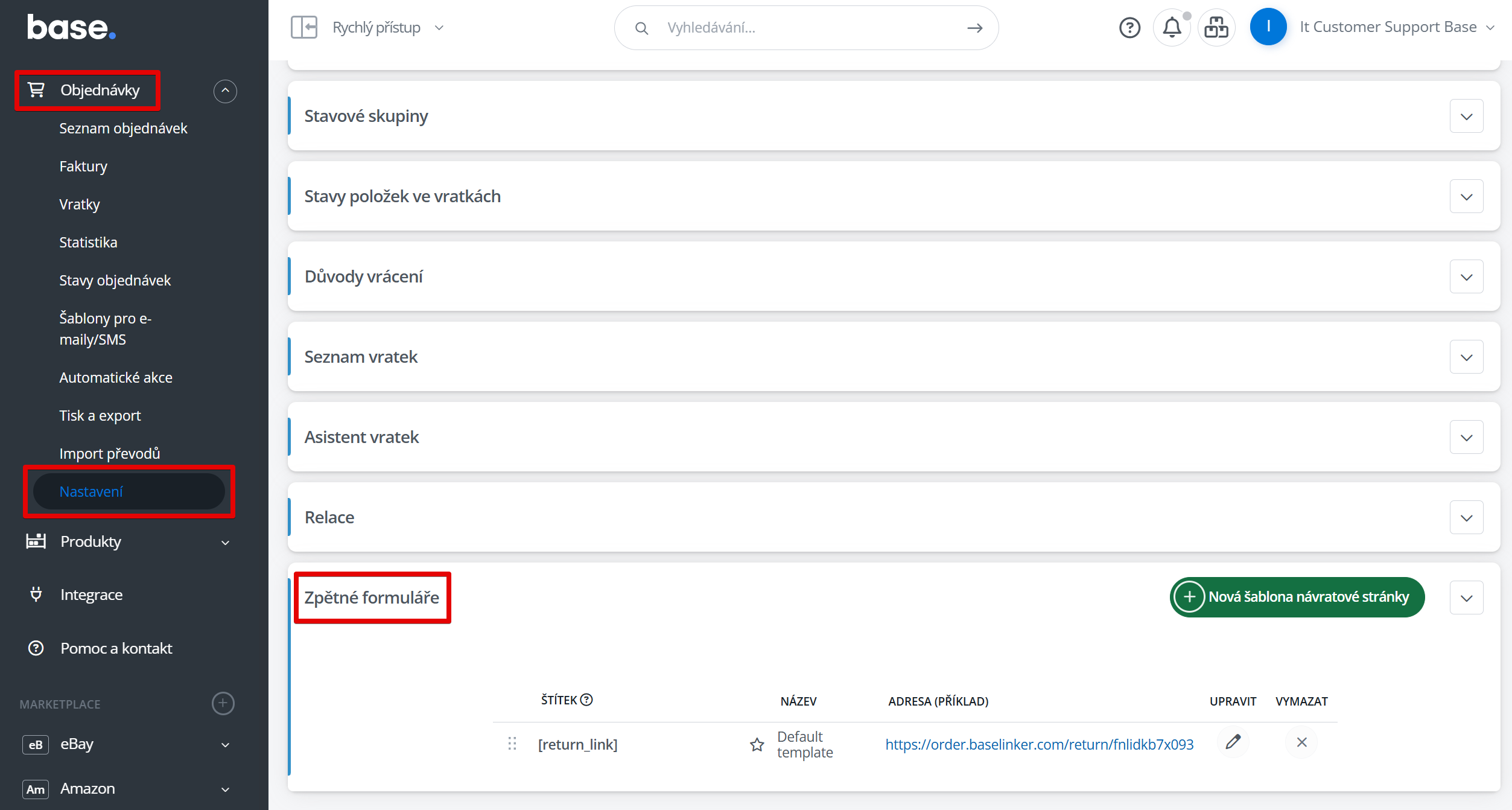
Task: Add a marketplace with the plus icon
Action: [223, 703]
